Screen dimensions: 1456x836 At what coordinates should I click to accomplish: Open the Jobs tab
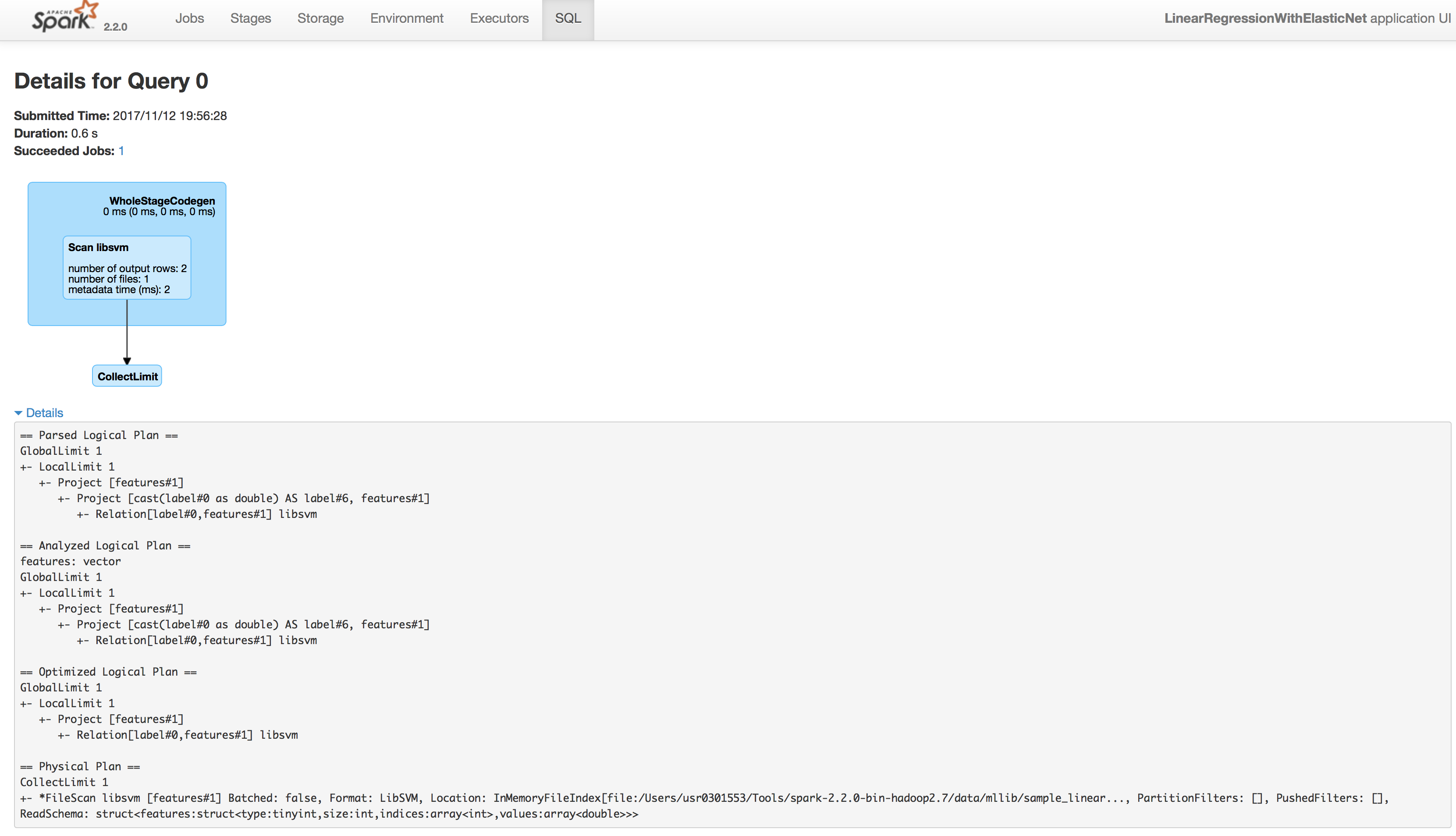click(189, 18)
